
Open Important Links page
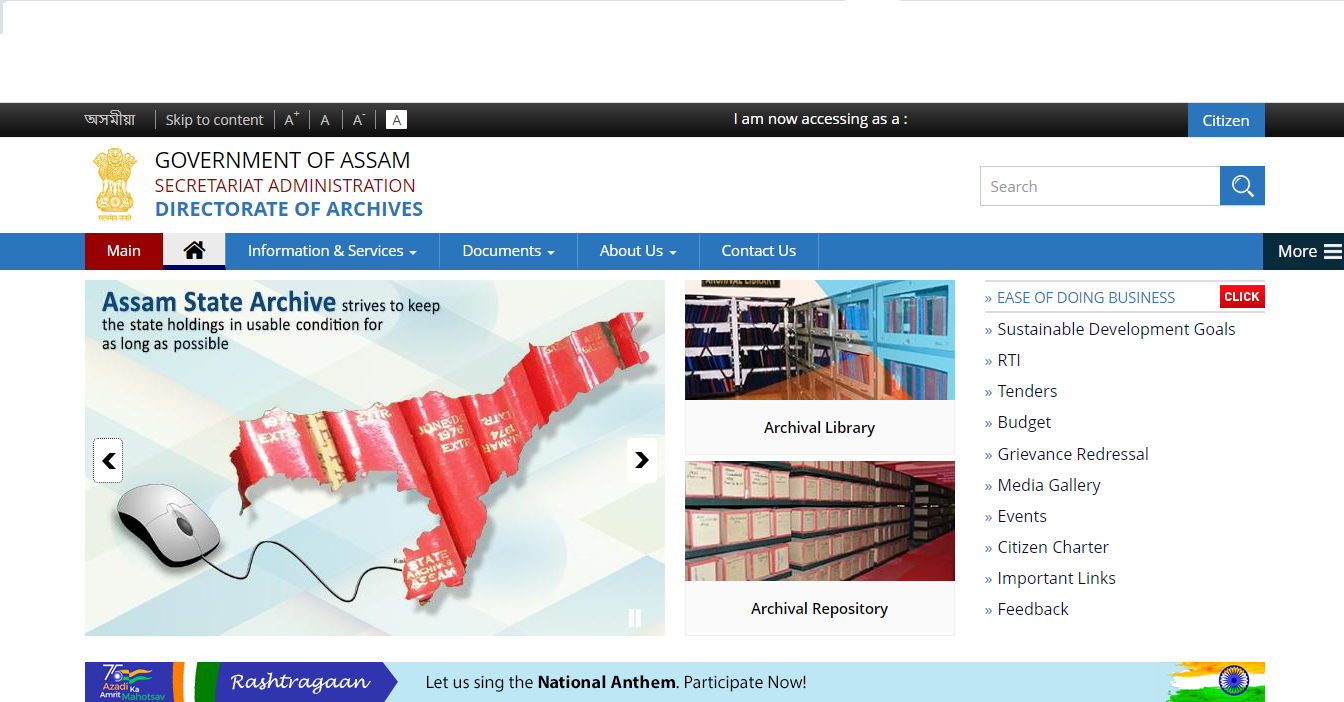coord(1056,578)
